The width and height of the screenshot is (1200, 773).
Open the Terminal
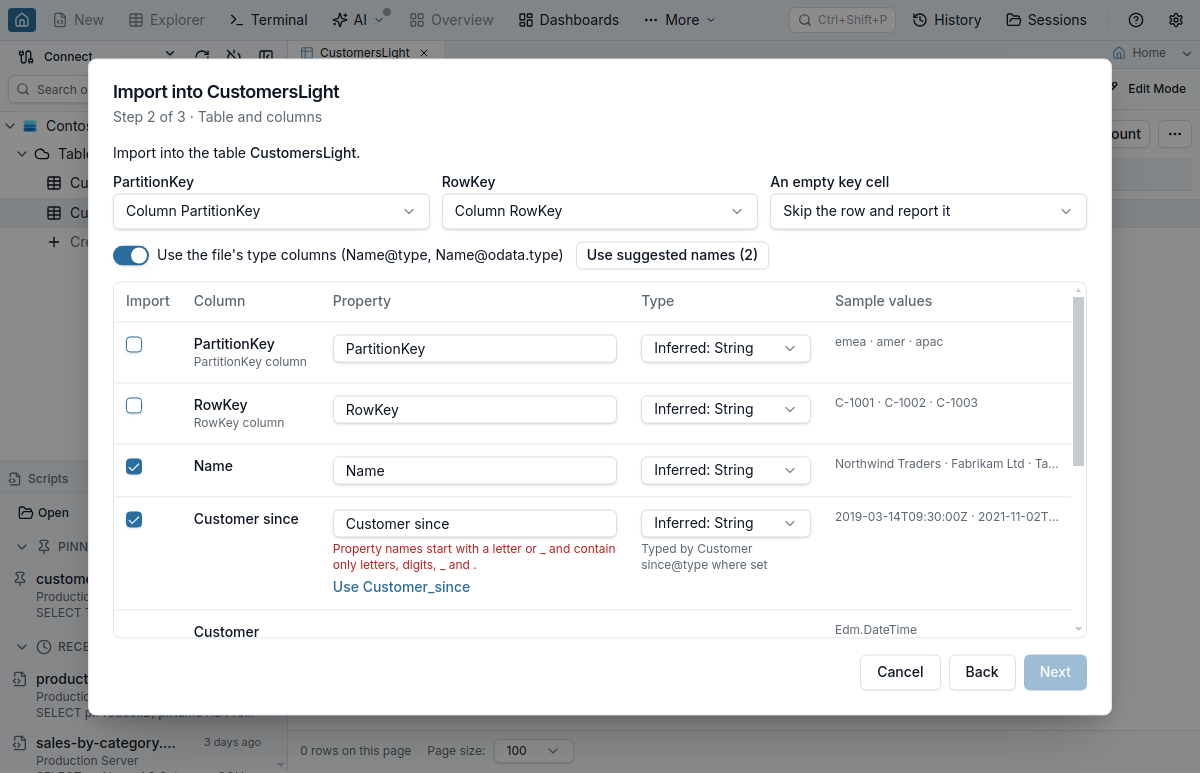[269, 20]
